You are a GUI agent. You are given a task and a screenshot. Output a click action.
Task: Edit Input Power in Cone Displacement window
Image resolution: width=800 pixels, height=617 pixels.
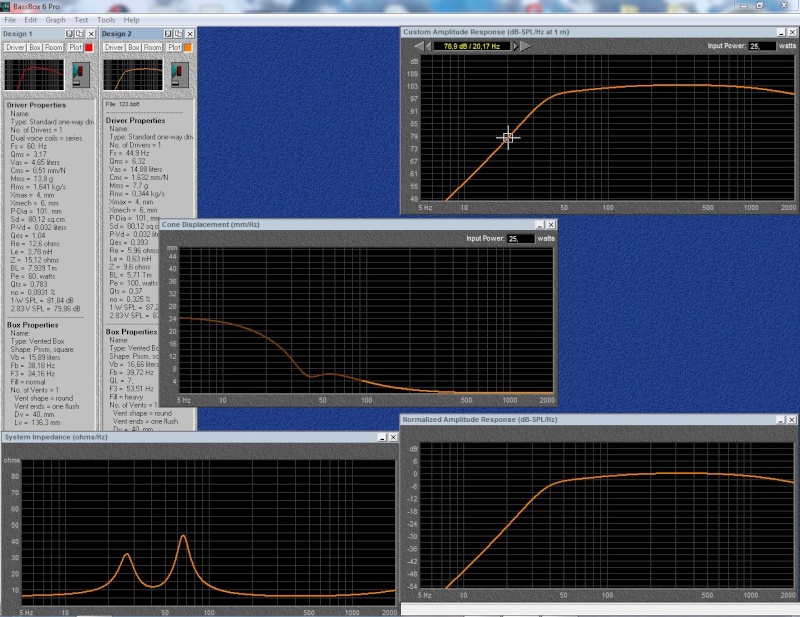521,239
